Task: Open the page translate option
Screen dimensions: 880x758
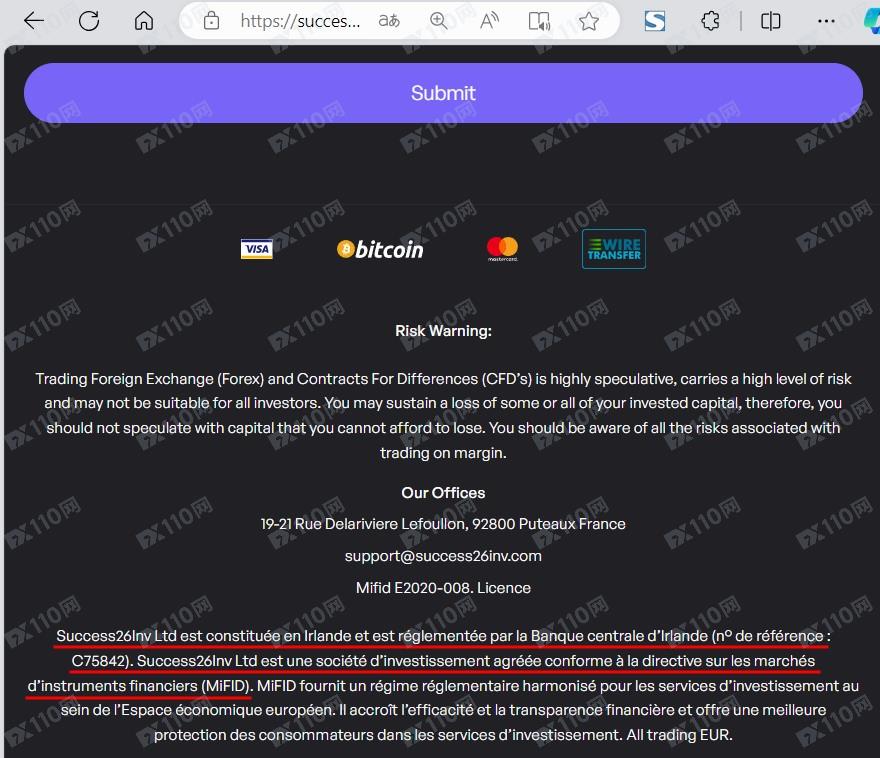Action: [x=388, y=21]
